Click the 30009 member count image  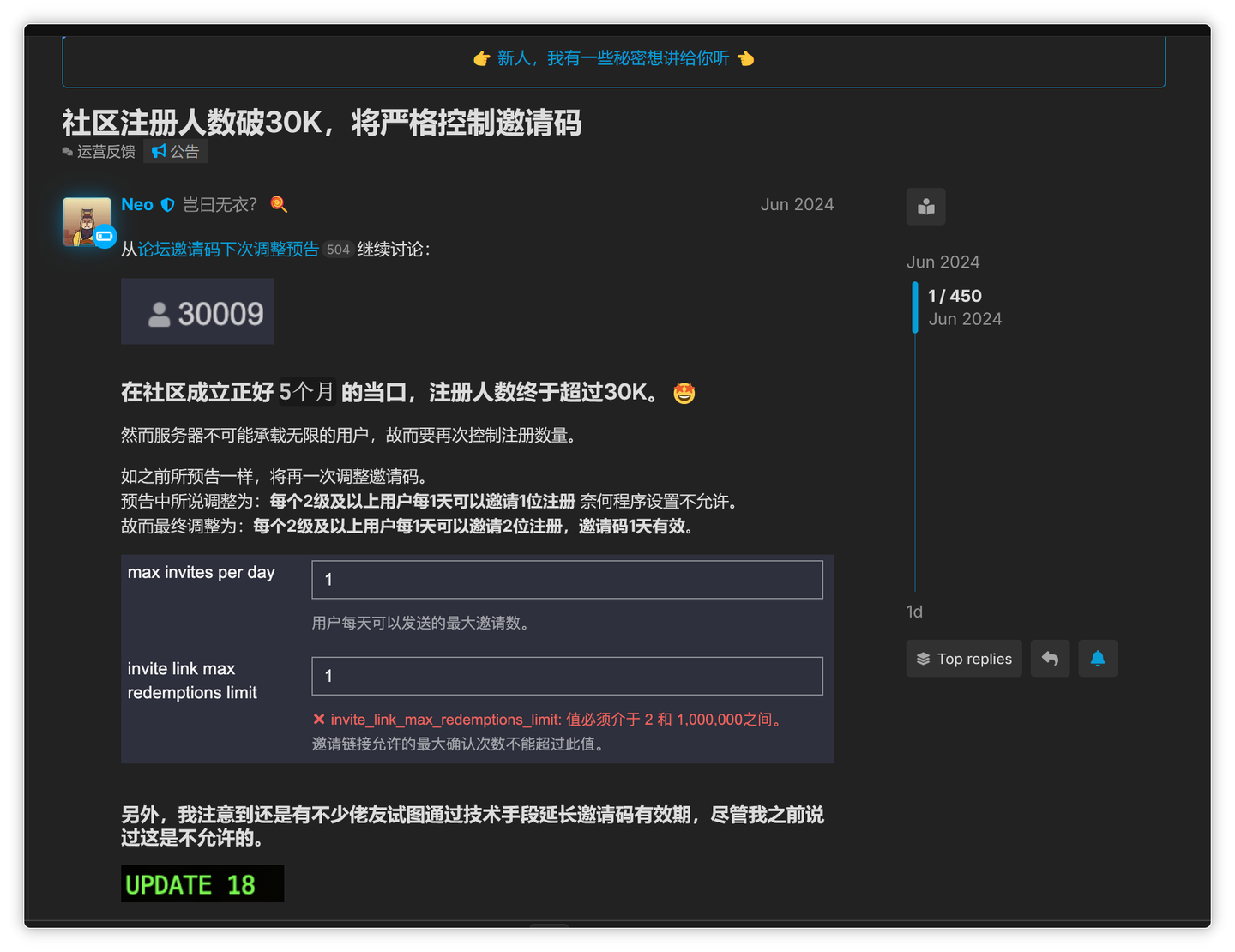coord(197,311)
